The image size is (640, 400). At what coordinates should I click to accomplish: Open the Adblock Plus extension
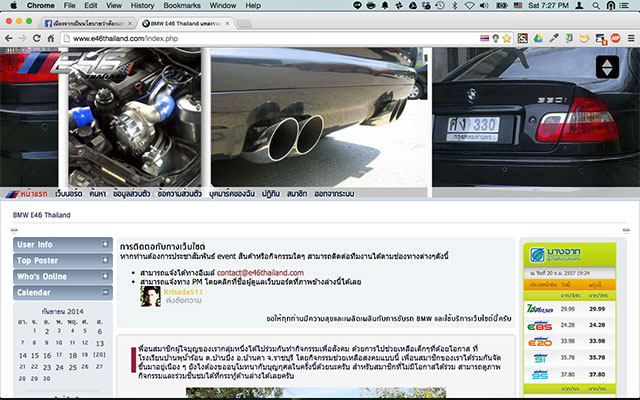(616, 38)
